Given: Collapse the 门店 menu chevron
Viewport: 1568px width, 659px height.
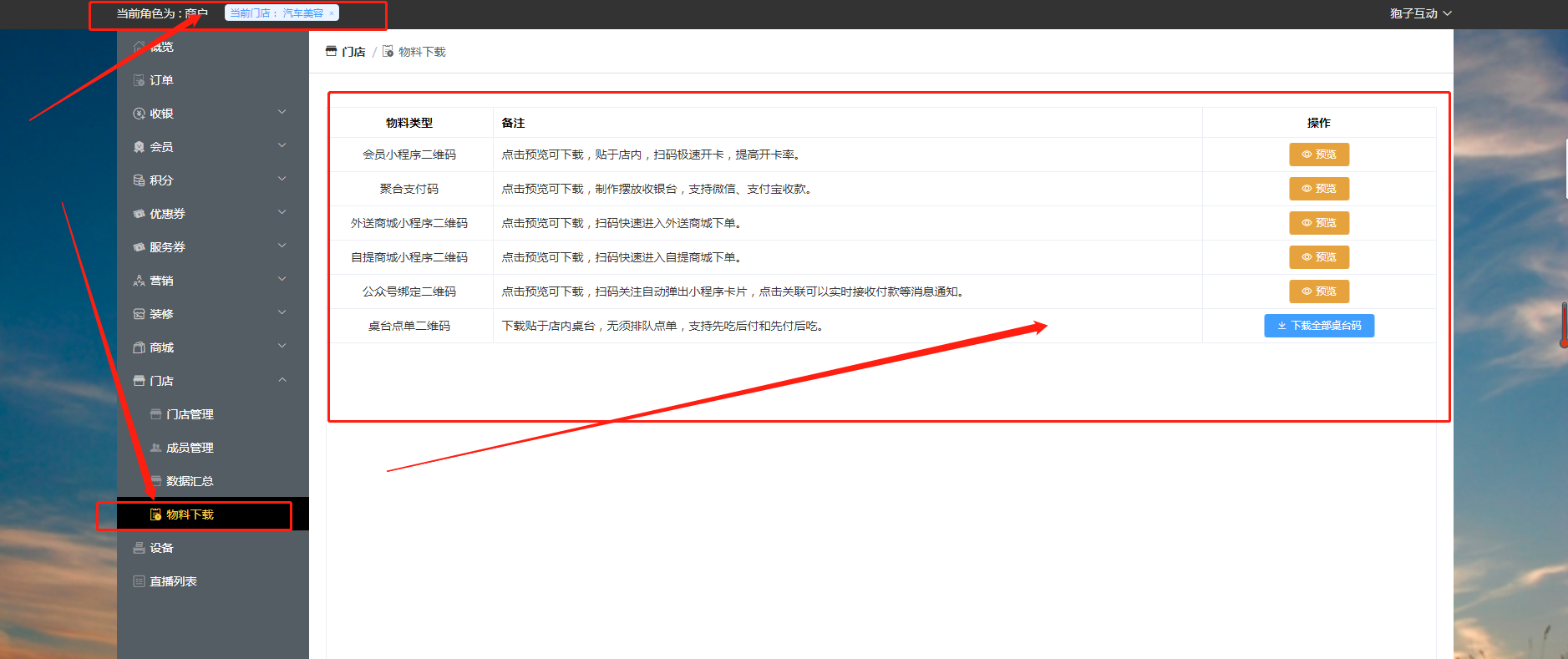Looking at the screenshot, I should pos(282,379).
